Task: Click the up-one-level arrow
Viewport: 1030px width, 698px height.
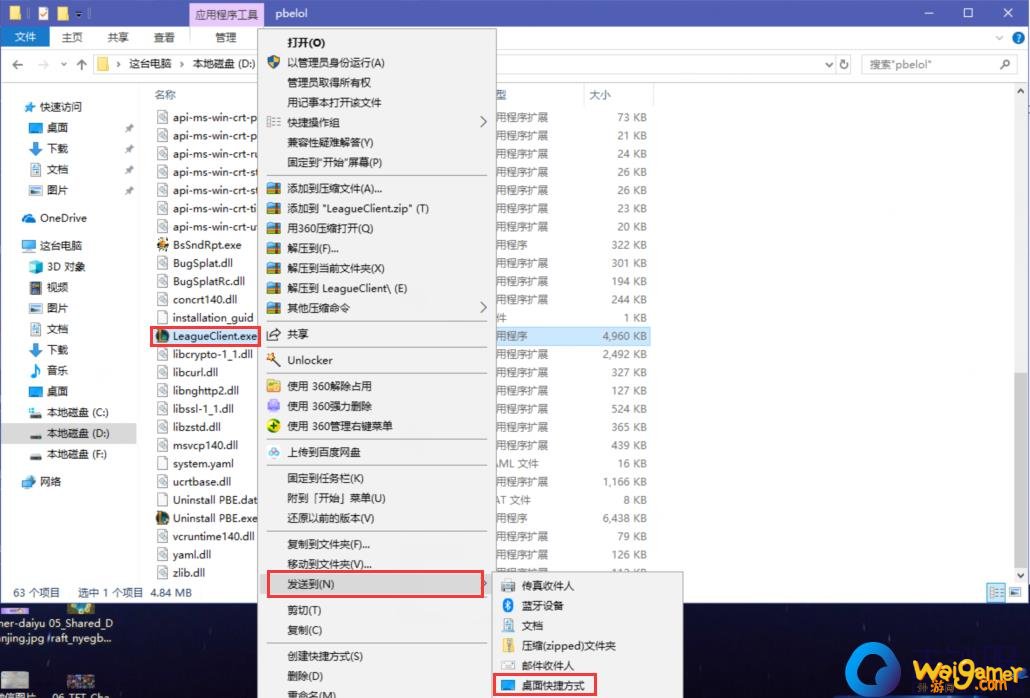Action: tap(81, 64)
